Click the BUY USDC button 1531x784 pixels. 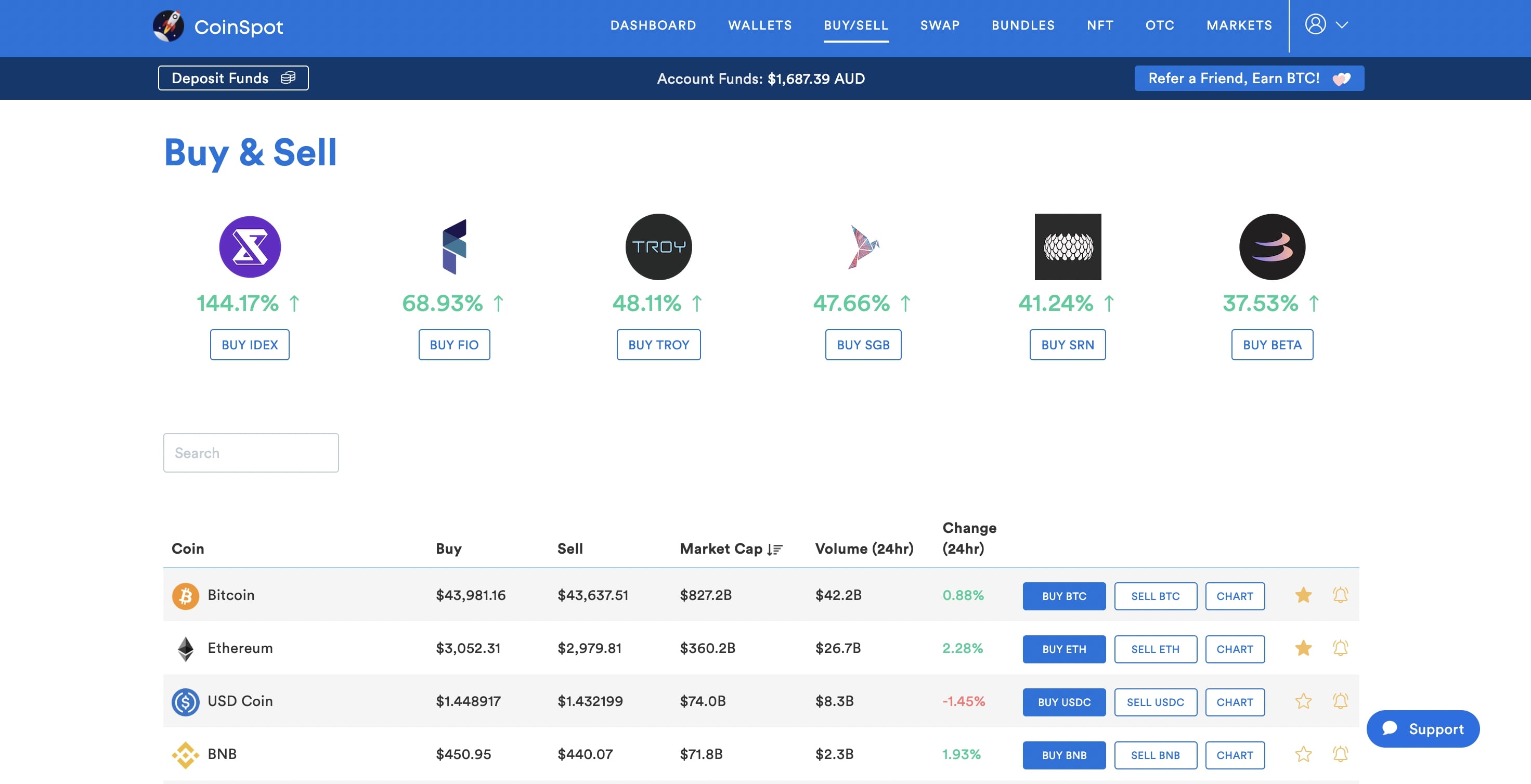(x=1064, y=702)
